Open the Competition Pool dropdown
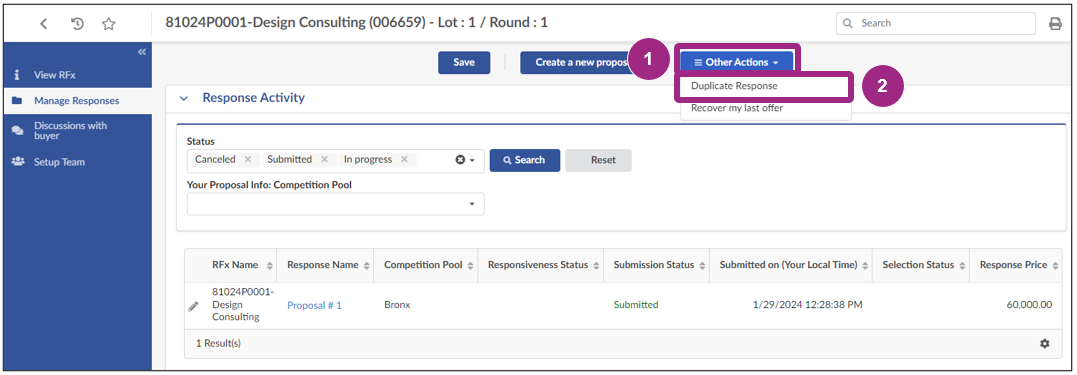 pos(335,204)
